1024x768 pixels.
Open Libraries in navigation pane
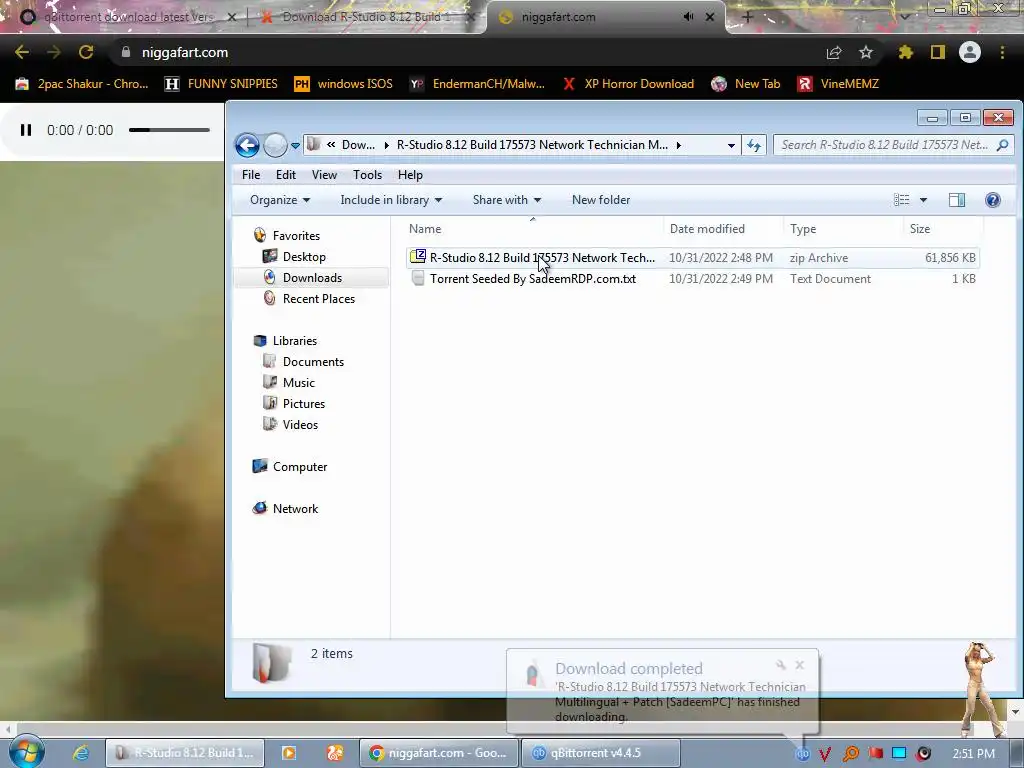pyautogui.click(x=295, y=341)
